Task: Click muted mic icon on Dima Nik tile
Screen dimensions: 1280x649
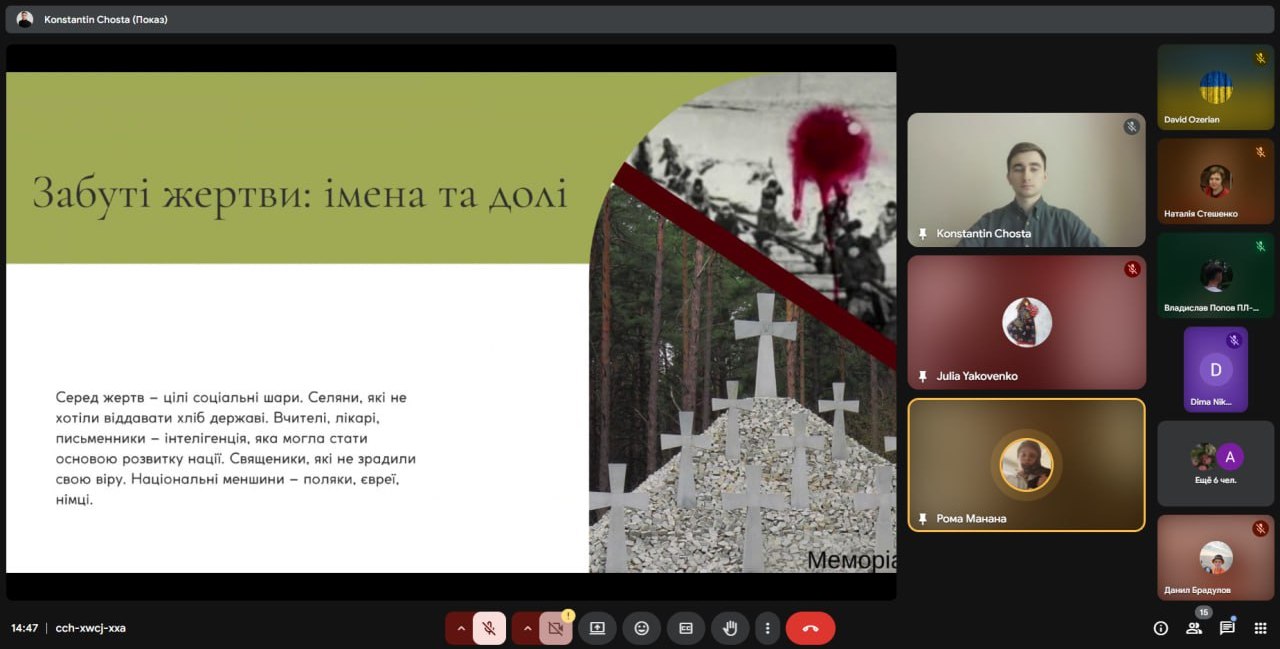Action: pos(1234,340)
